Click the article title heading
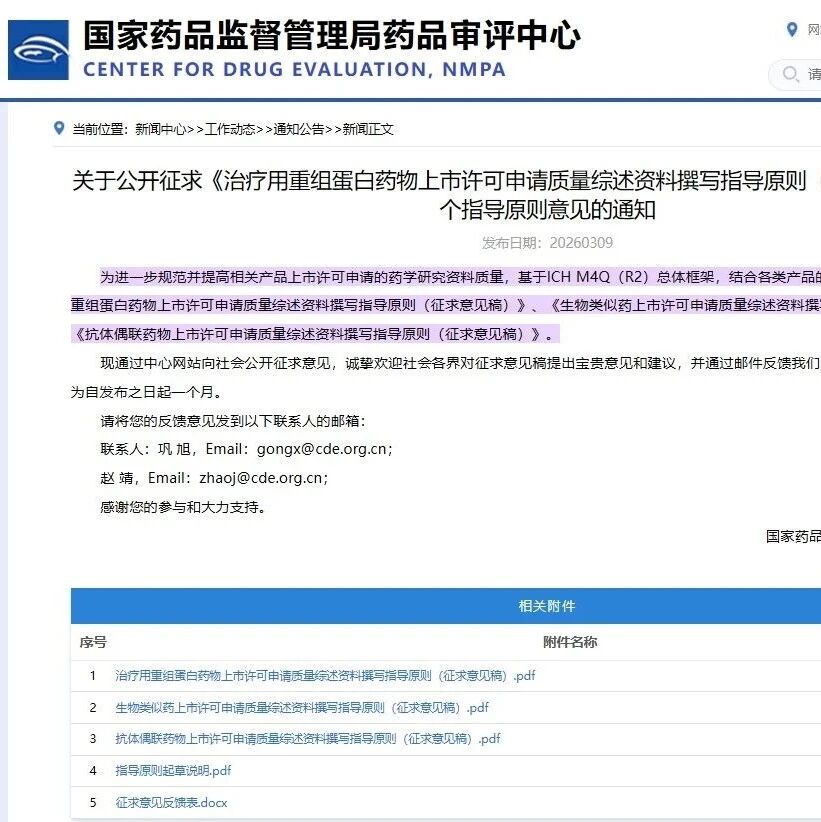Viewport: 821px width, 822px height. (446, 195)
